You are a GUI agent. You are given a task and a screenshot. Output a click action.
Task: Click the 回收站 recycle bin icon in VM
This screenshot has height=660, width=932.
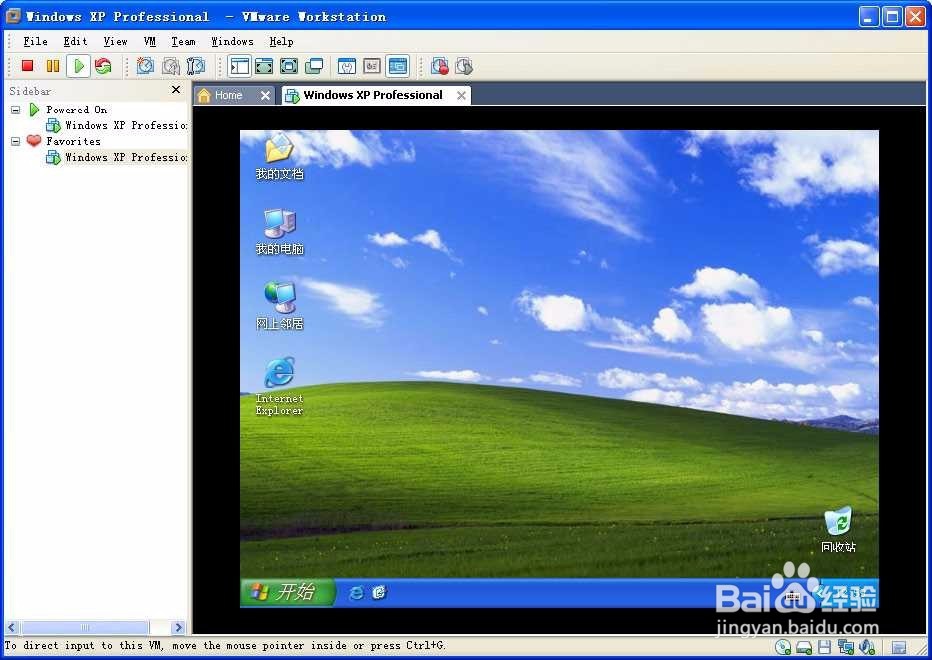pos(838,529)
